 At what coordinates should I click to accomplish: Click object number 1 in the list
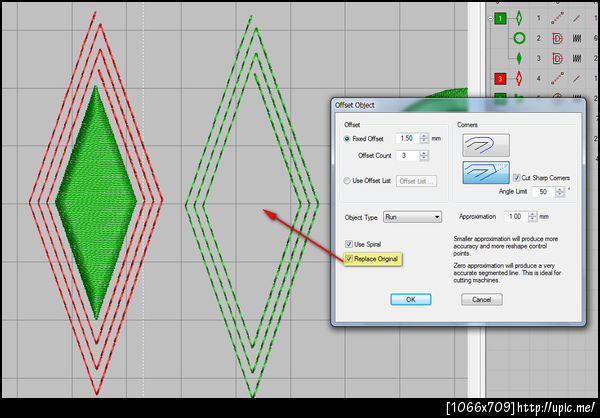[x=538, y=18]
